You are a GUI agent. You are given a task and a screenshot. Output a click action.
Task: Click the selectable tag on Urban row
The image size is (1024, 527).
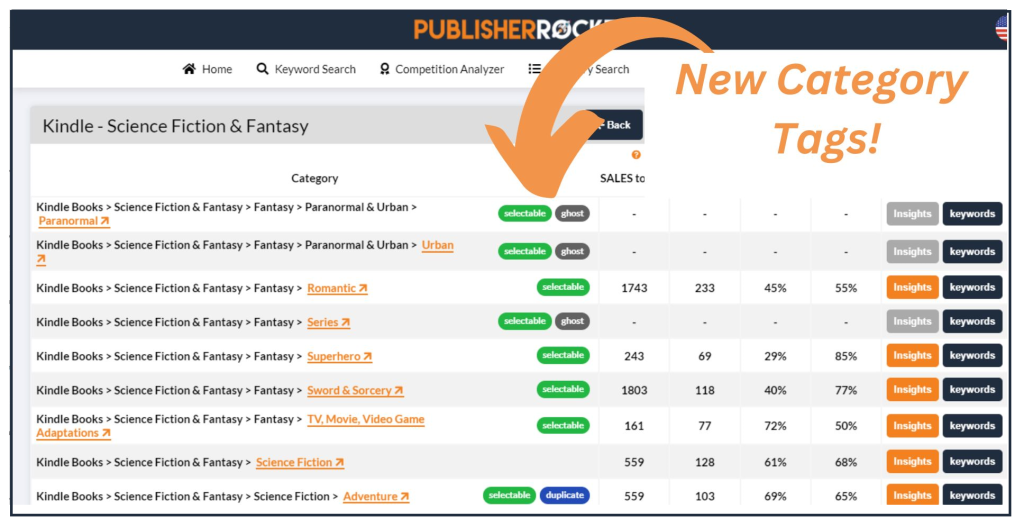[524, 251]
